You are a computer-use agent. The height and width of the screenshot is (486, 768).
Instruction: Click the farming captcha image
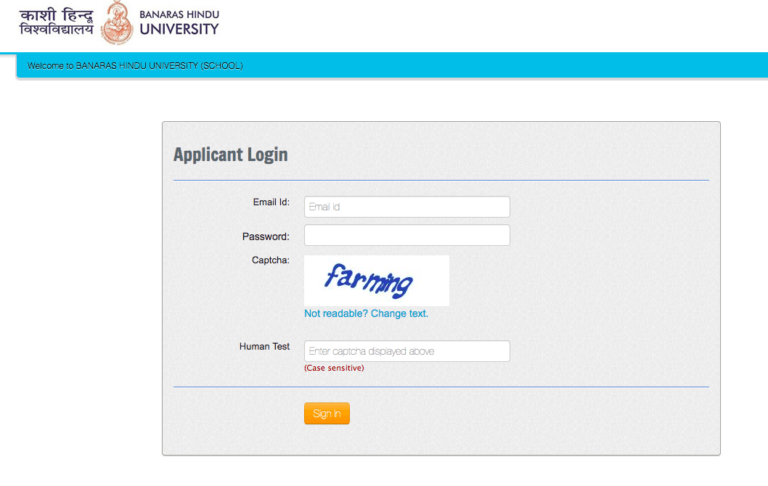(376, 280)
